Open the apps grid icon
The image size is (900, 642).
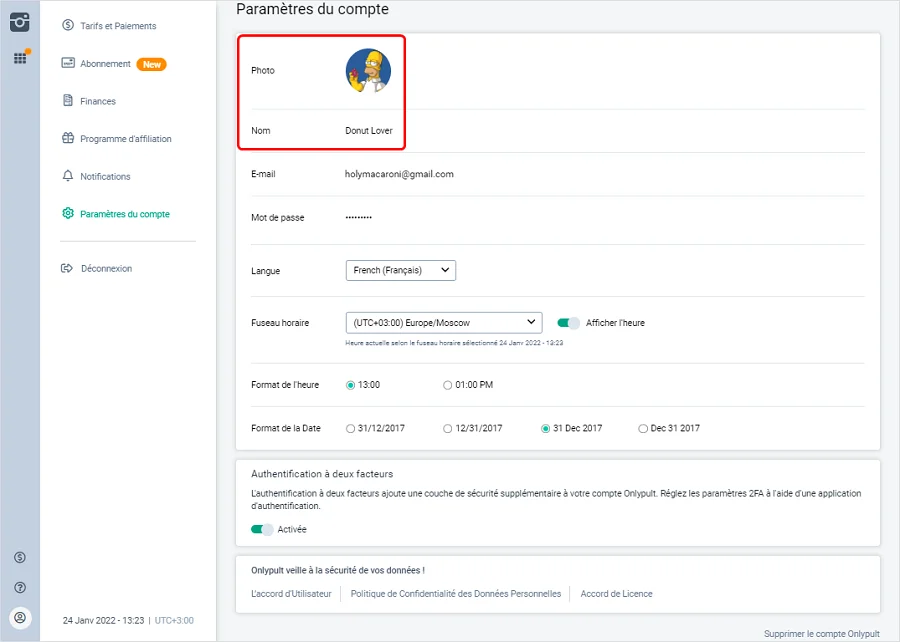pyautogui.click(x=20, y=58)
